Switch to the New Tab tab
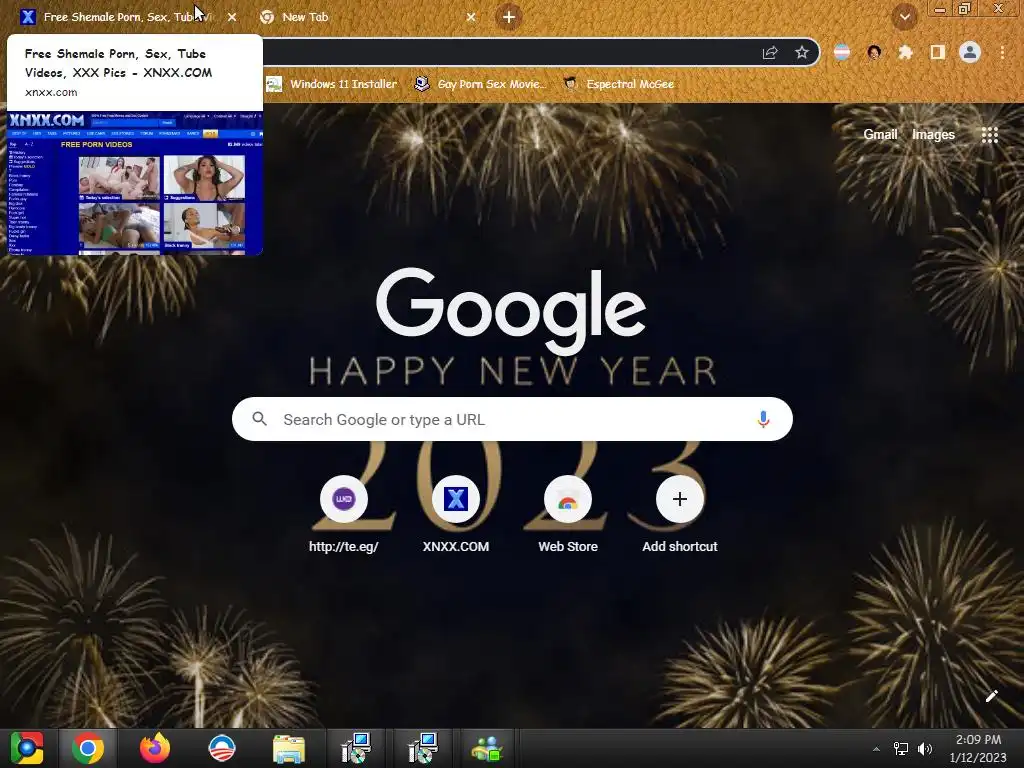Viewport: 1024px width, 768px height. click(x=368, y=17)
